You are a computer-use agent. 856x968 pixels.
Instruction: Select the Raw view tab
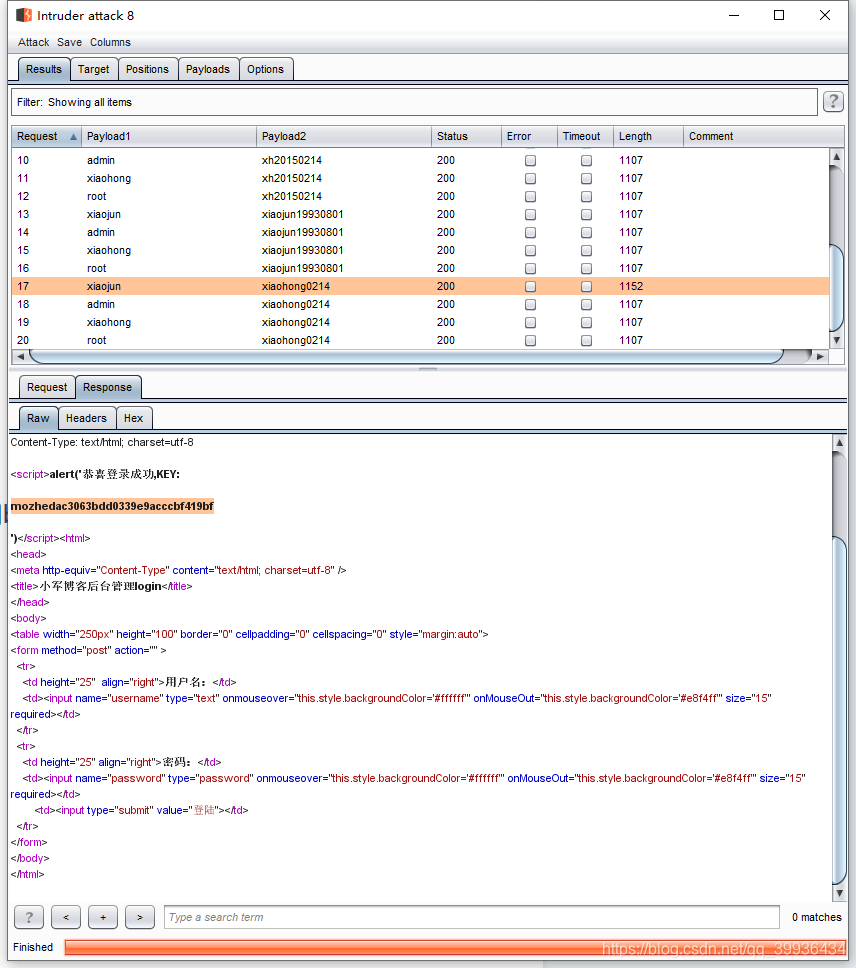coord(38,418)
